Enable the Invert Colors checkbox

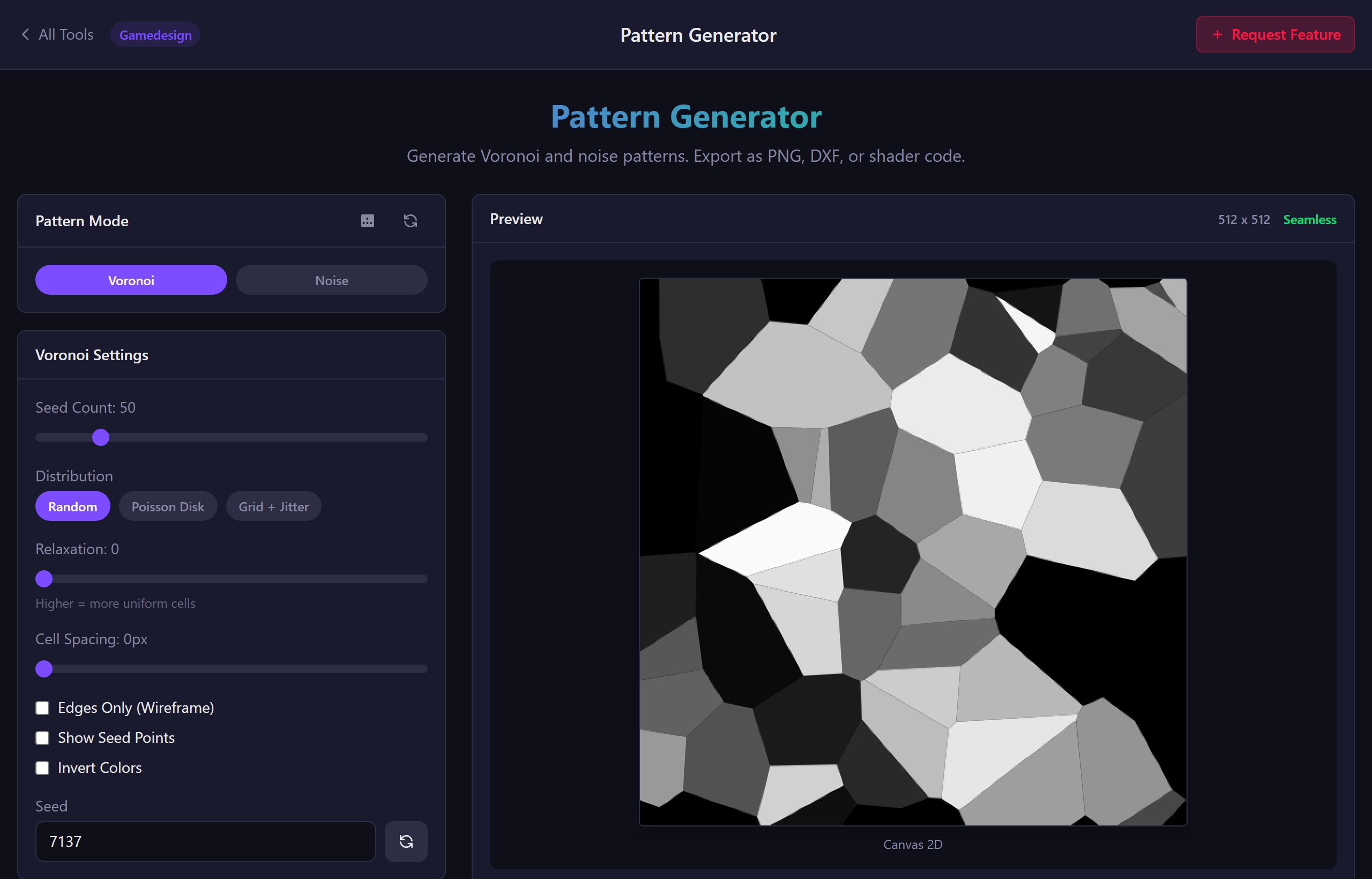click(x=42, y=768)
